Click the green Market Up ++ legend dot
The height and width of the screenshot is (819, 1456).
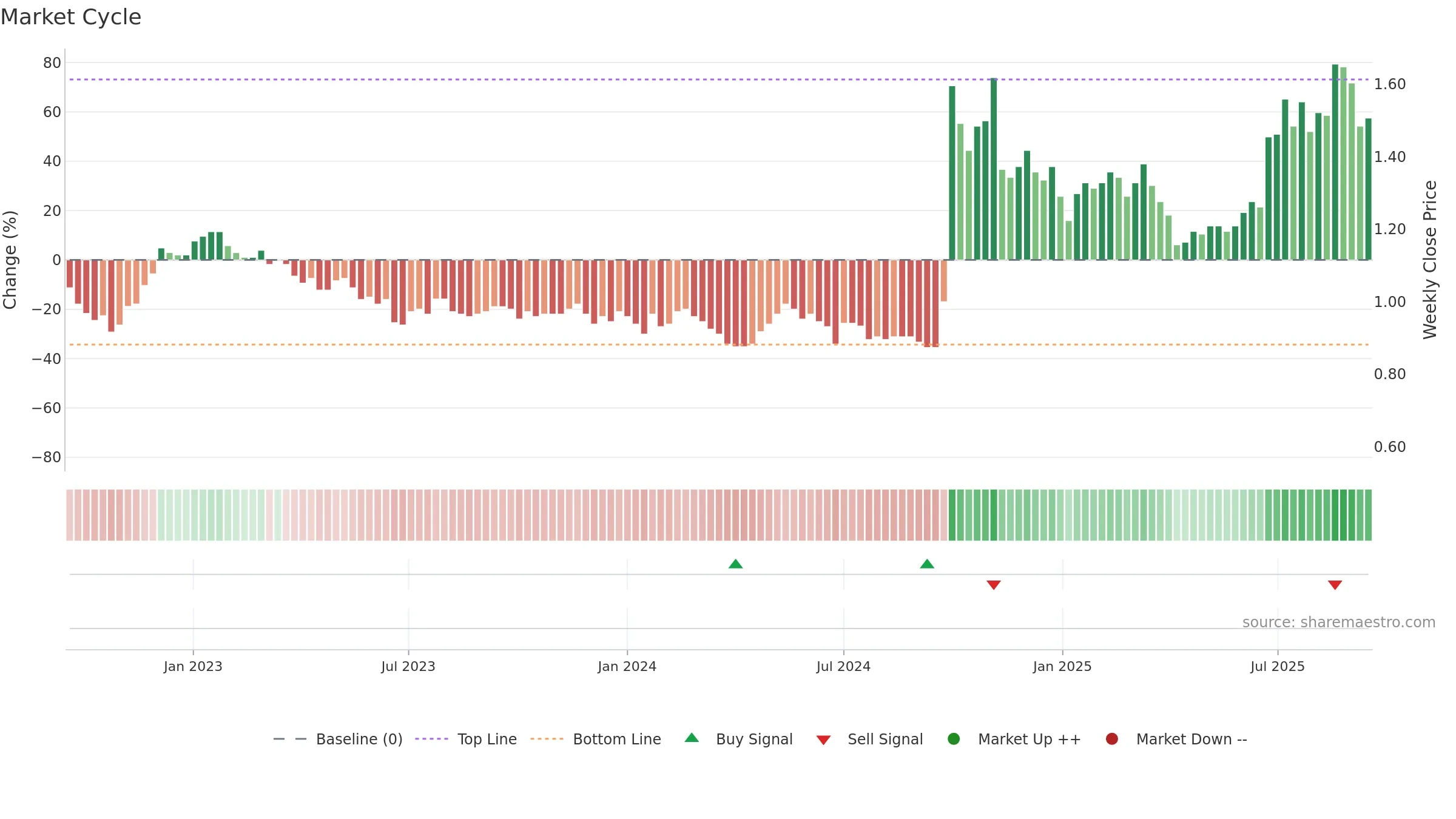(x=954, y=739)
